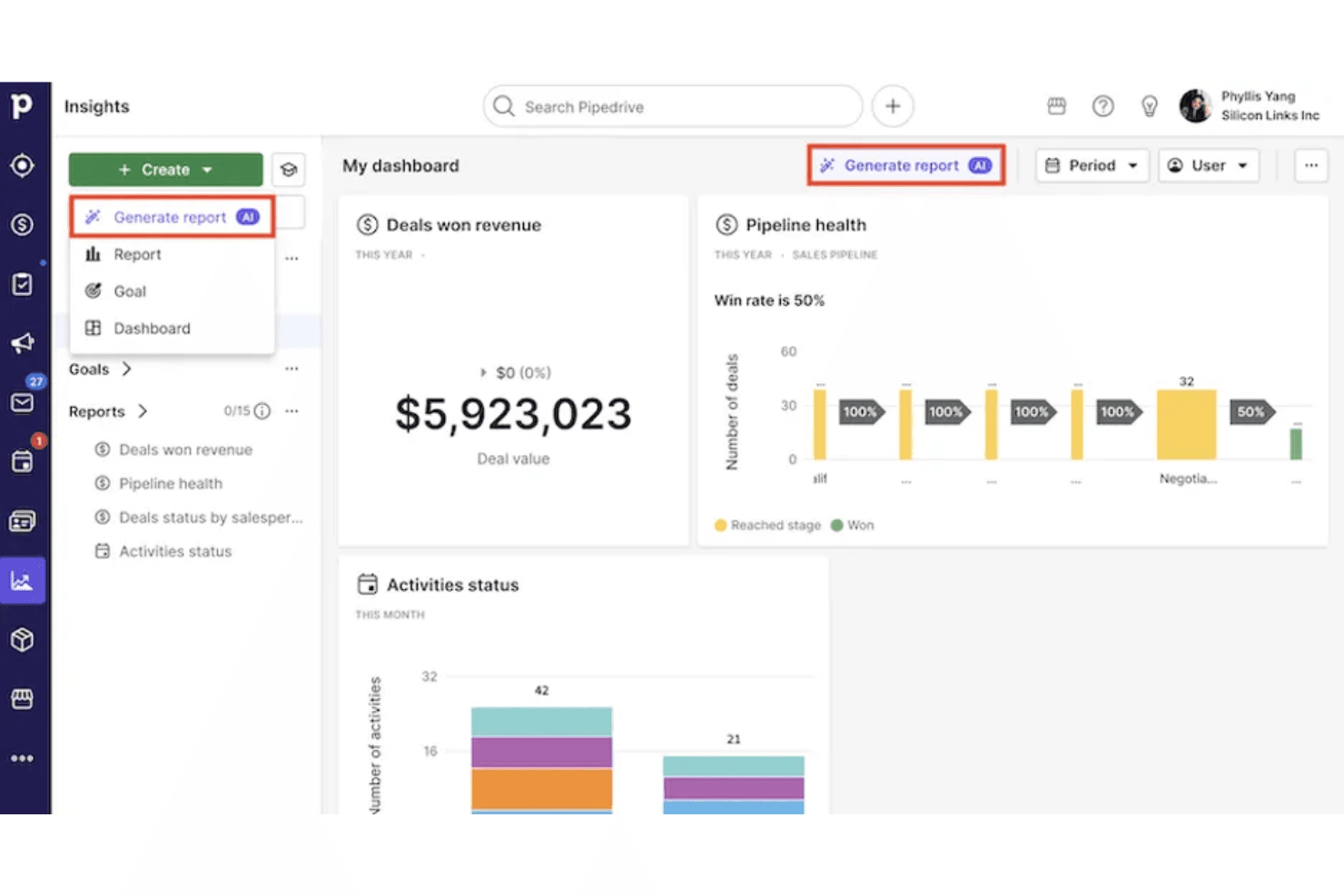The height and width of the screenshot is (896, 1344).
Task: Open Contacts from the sidebar card icon
Action: [22, 521]
